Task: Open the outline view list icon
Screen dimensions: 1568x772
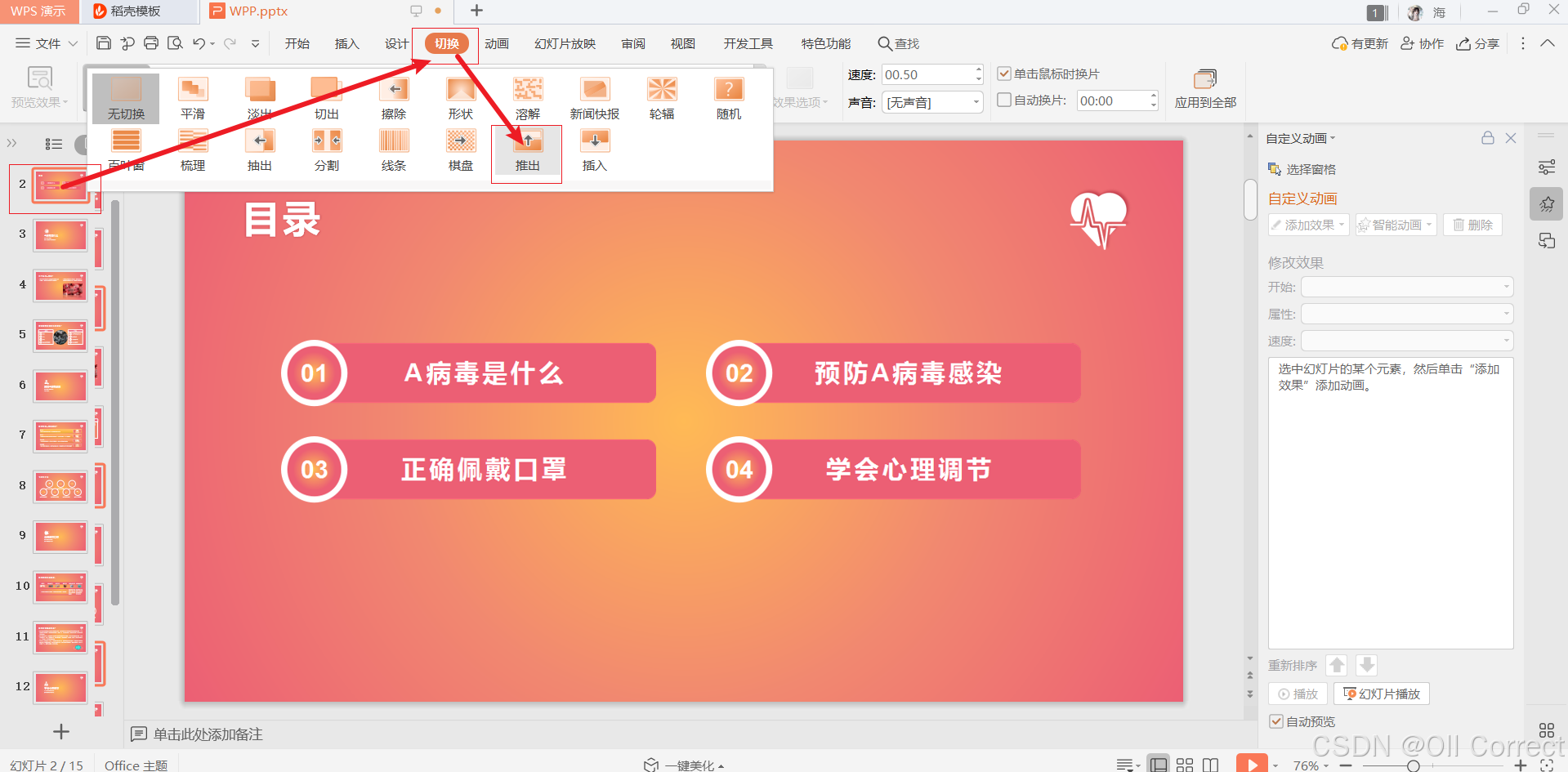Action: coord(54,144)
